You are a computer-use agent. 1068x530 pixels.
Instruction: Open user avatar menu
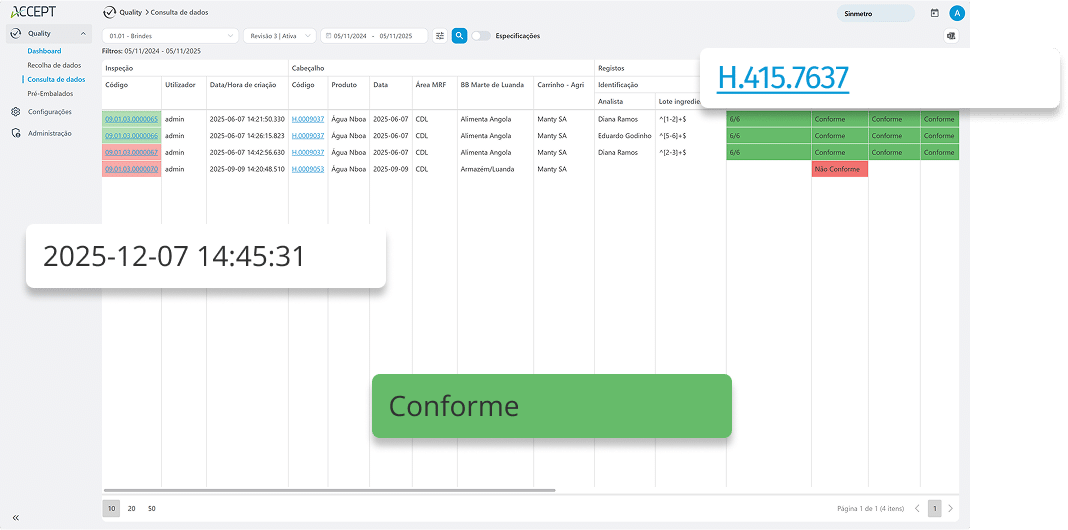tap(957, 13)
